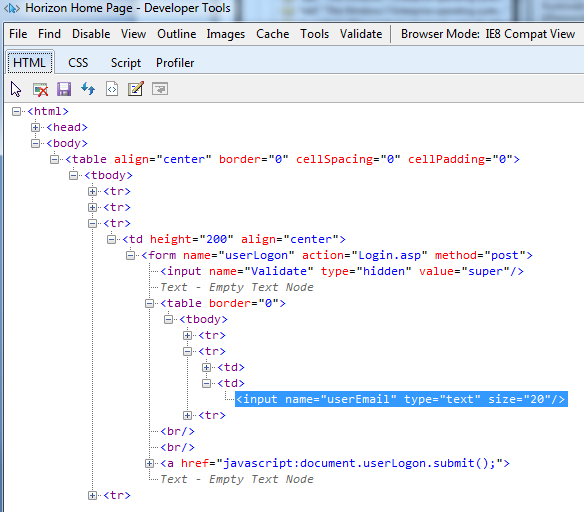Open the Disable menu

click(91, 34)
